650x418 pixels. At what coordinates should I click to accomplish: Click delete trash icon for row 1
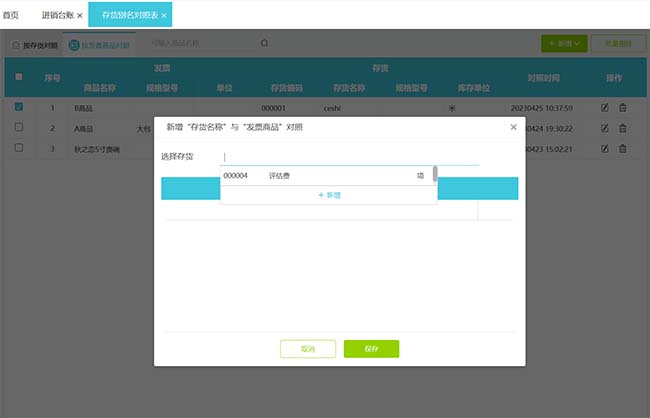point(622,107)
